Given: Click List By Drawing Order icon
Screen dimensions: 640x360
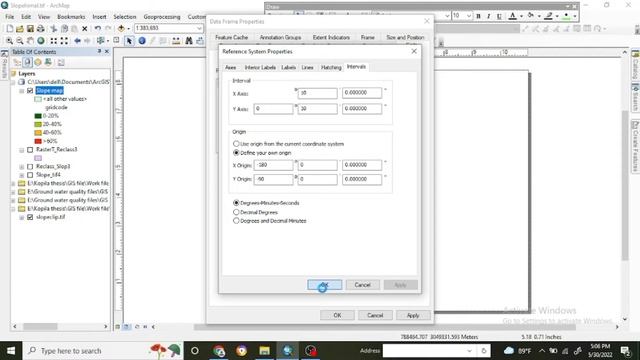Looking at the screenshot, I should tap(17, 62).
